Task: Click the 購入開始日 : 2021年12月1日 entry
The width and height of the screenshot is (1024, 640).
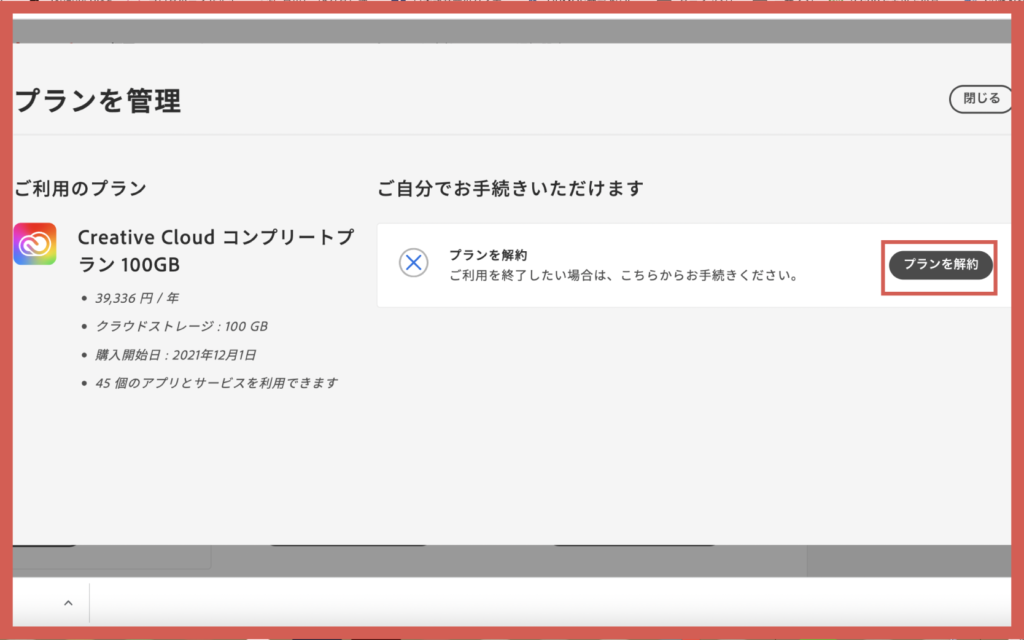Action: coord(176,355)
